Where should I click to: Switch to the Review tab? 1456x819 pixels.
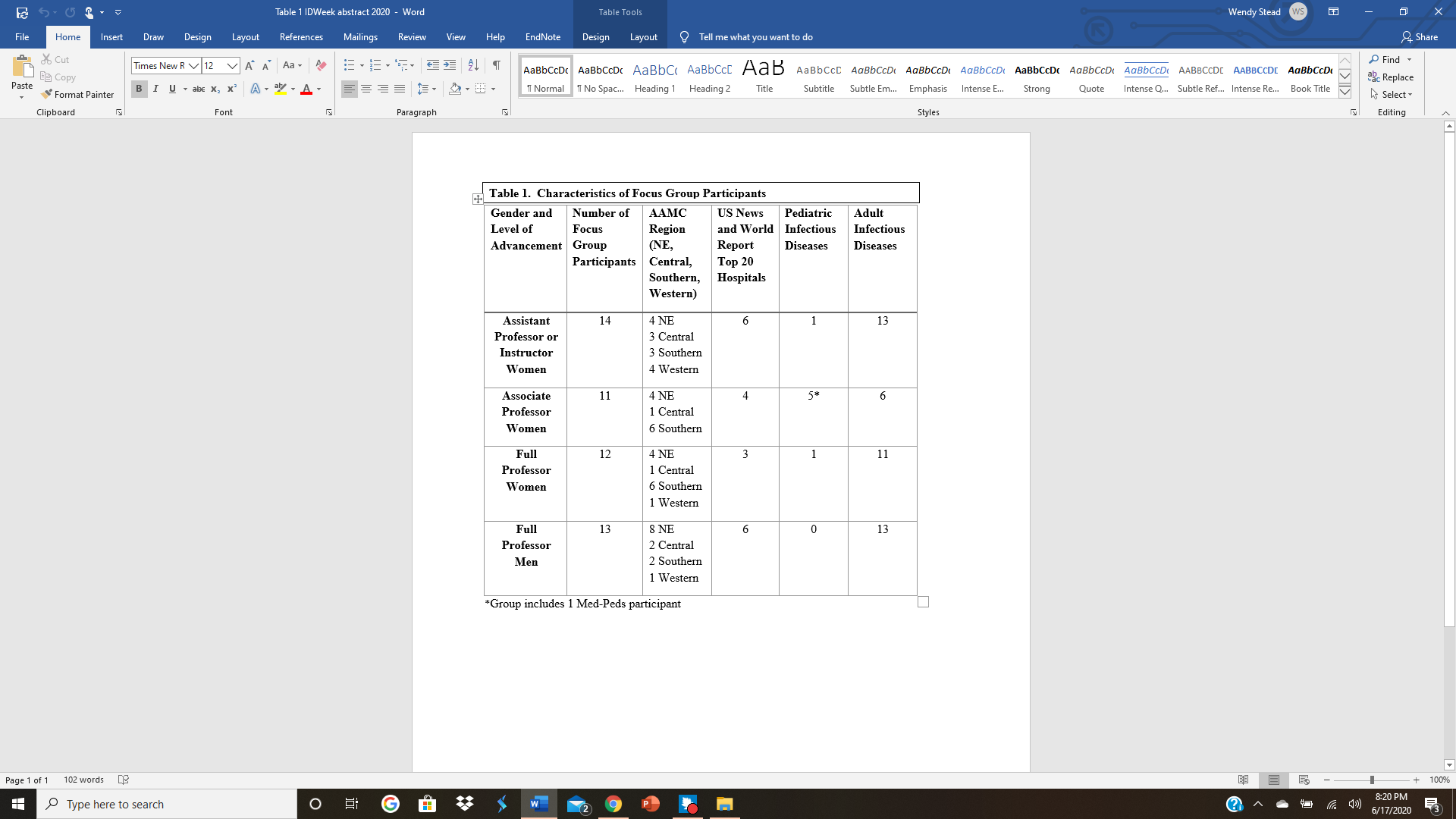(x=412, y=37)
